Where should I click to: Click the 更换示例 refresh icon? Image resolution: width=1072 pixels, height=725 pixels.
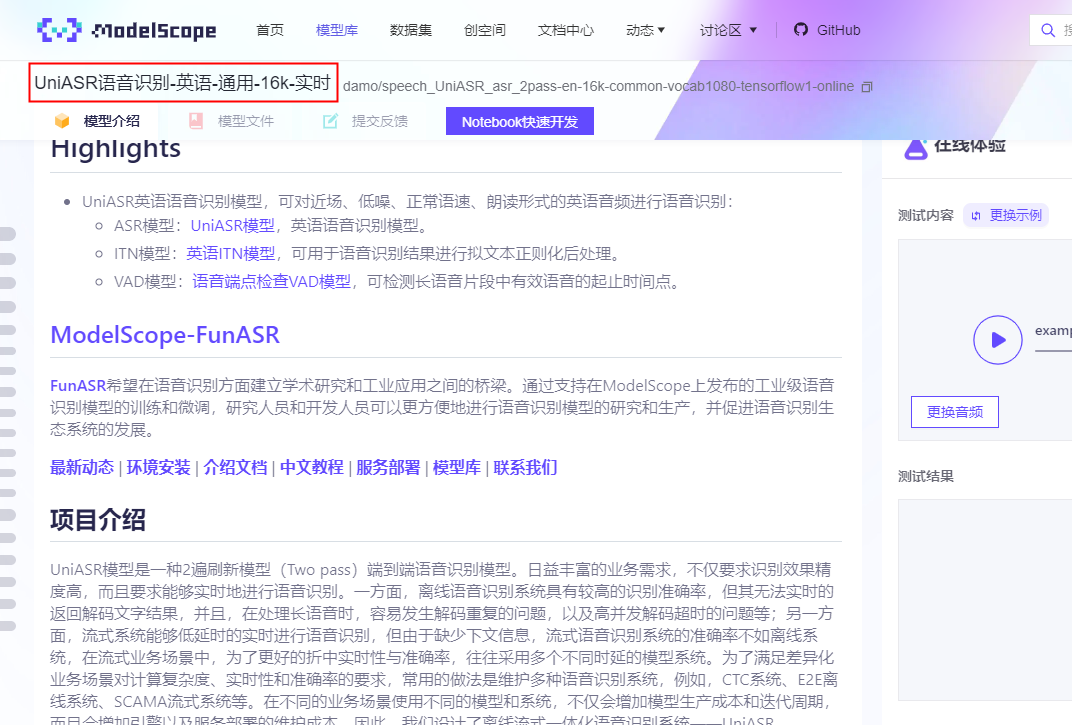[976, 215]
